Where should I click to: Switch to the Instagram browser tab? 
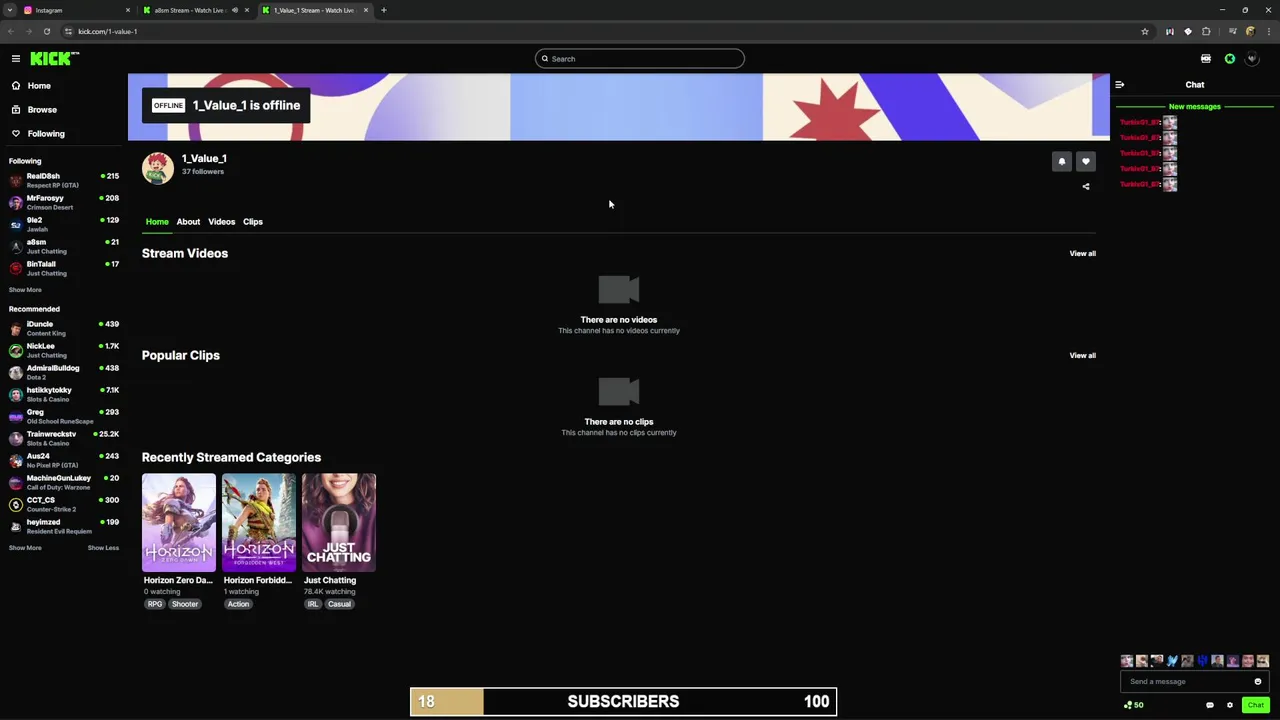(x=75, y=10)
